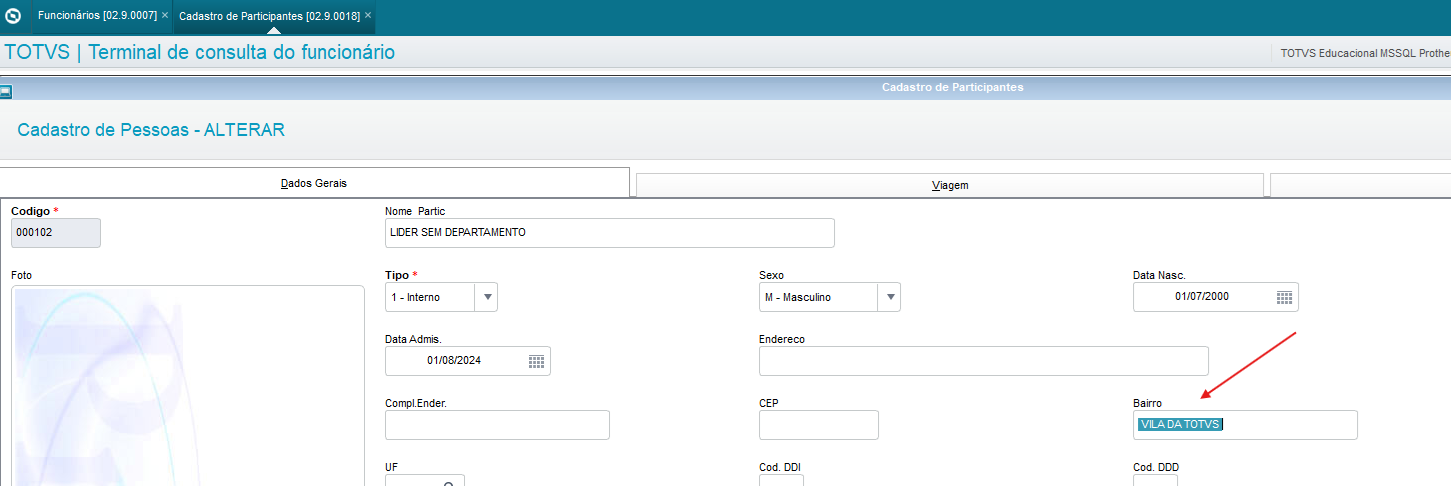
Task: Open the Data Nasc. calendar picker
Action: (1285, 297)
